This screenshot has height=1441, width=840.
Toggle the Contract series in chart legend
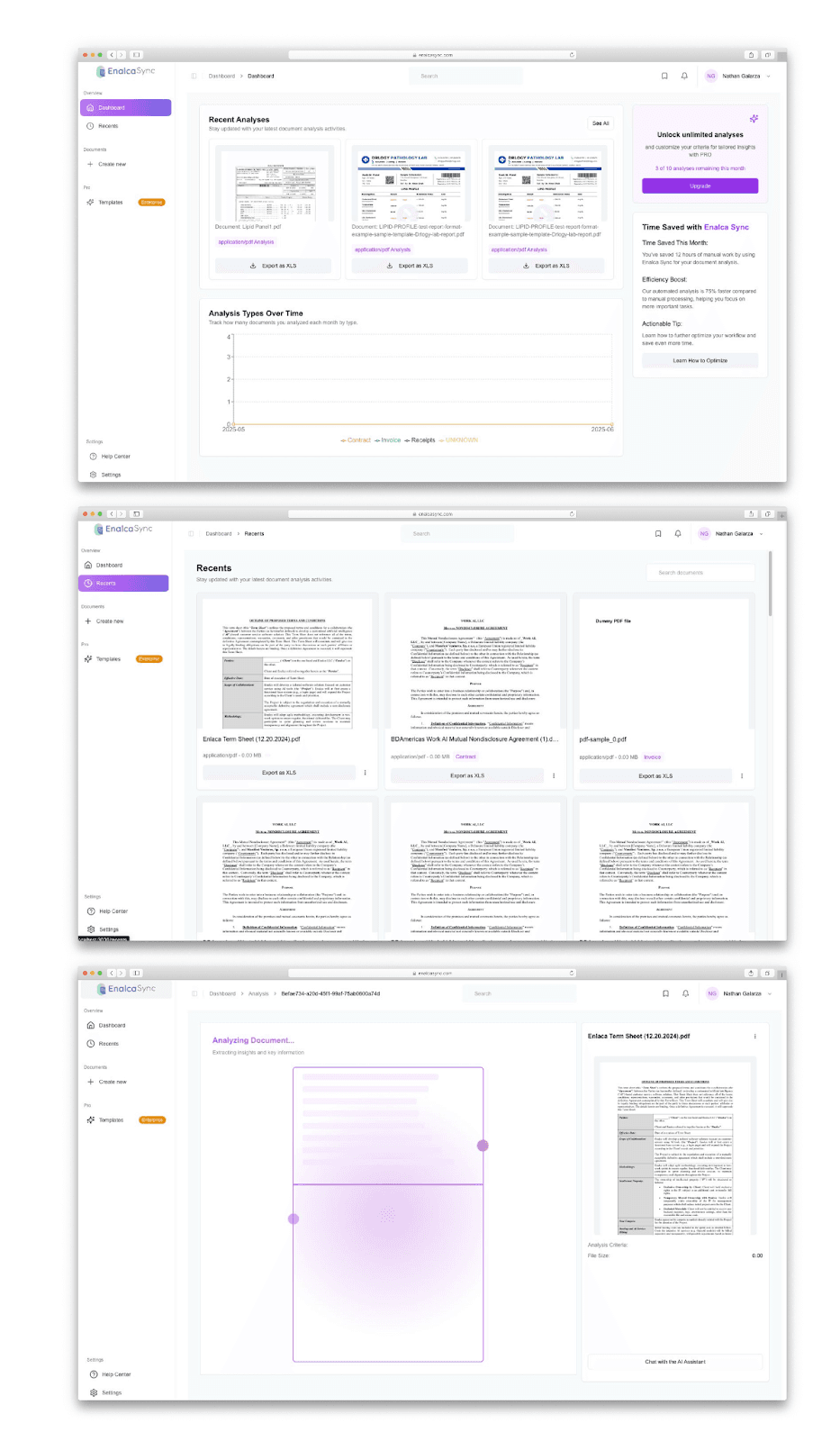pyautogui.click(x=356, y=440)
